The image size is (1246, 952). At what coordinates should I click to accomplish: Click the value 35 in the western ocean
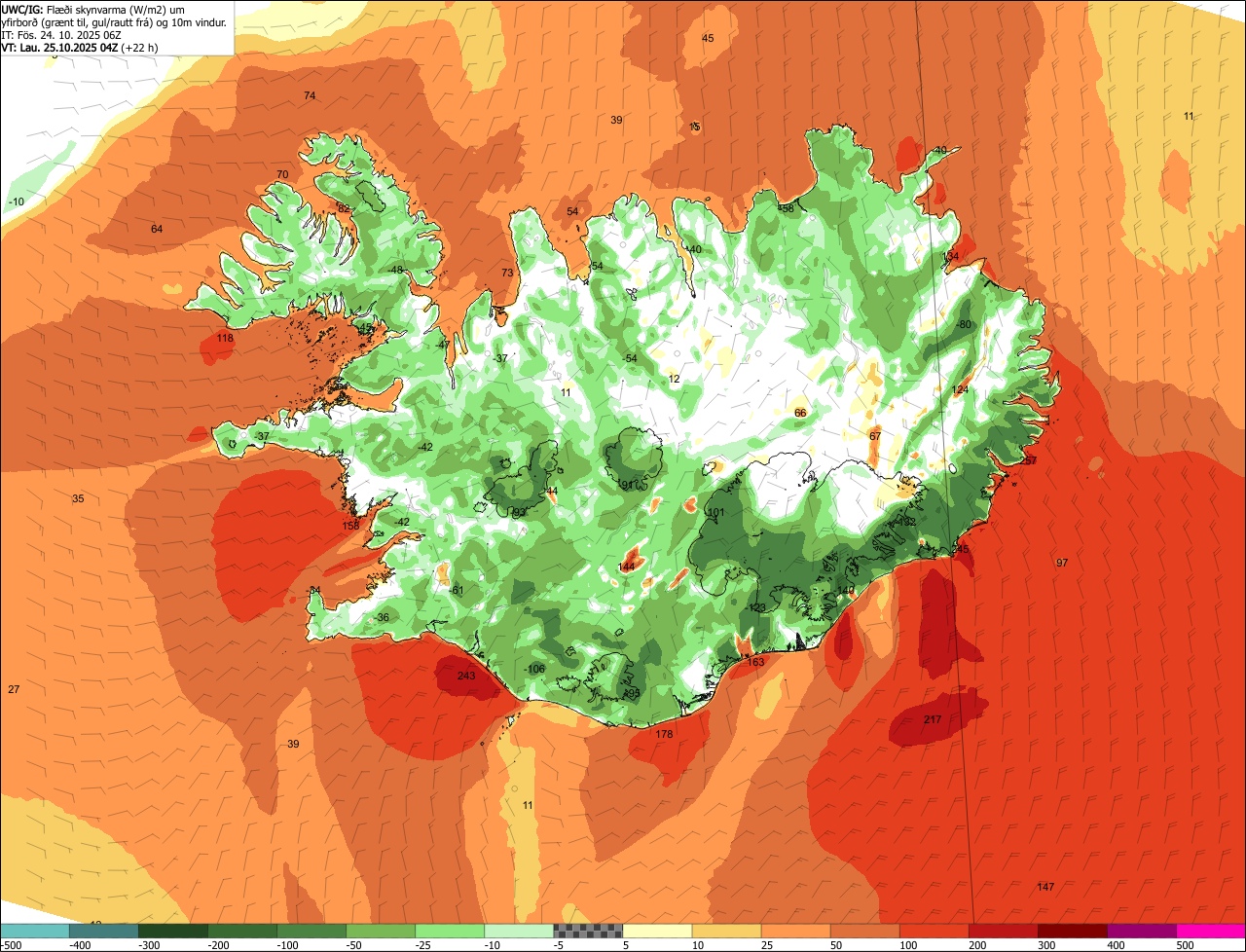pyautogui.click(x=78, y=498)
